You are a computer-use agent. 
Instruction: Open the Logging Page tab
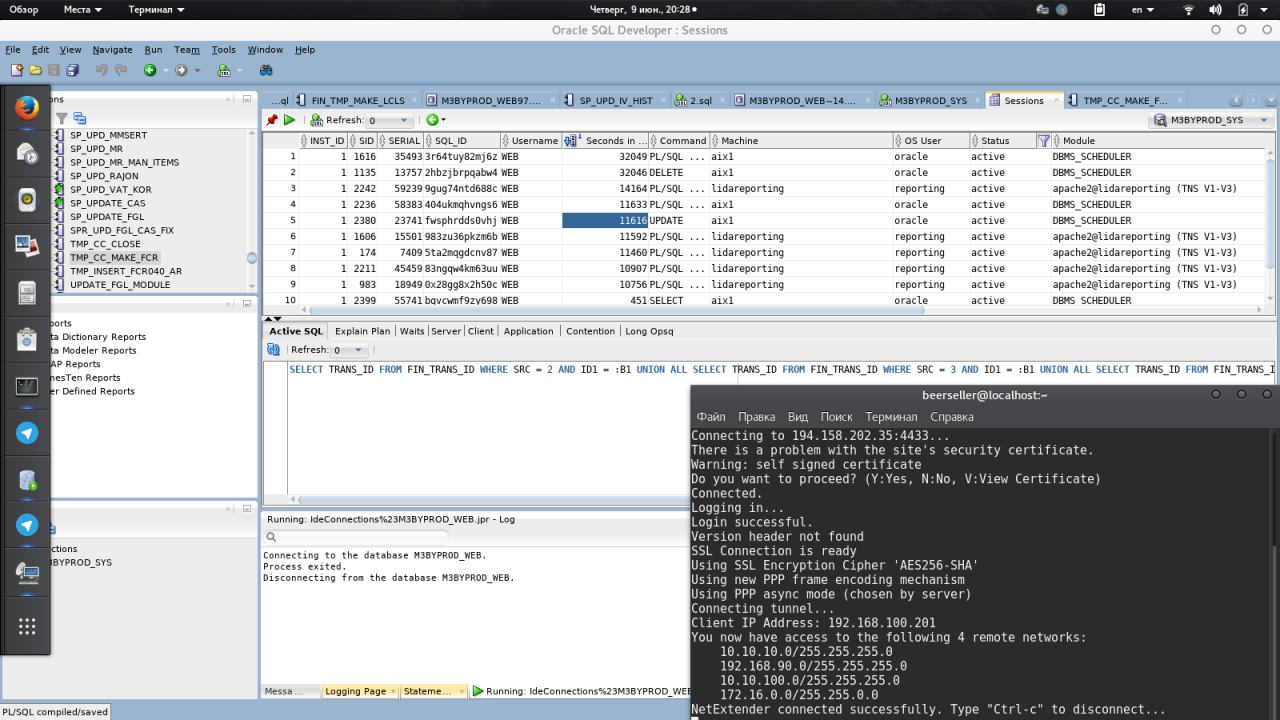(355, 691)
